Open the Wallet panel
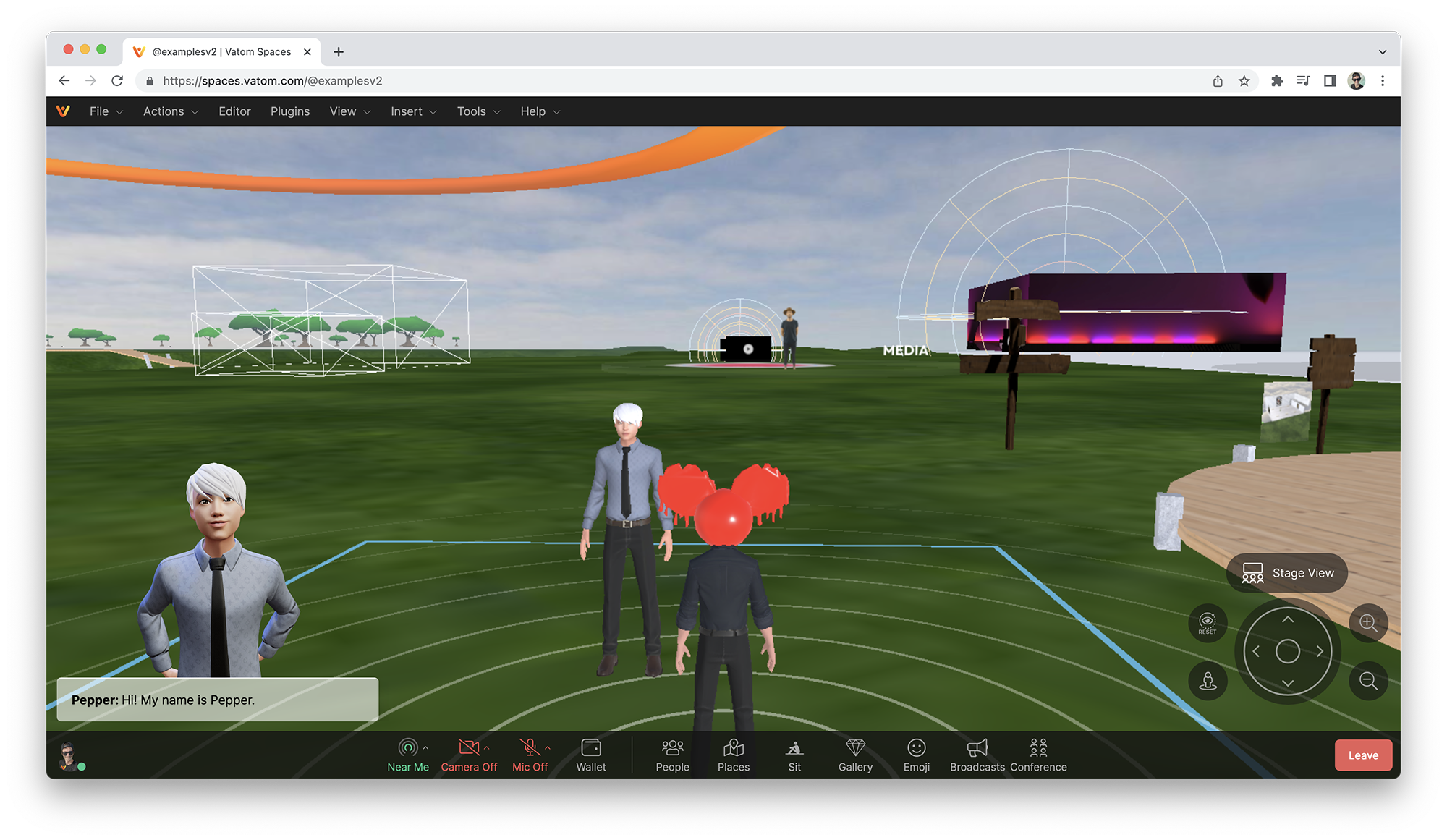This screenshot has height=840, width=1447. coord(591,755)
